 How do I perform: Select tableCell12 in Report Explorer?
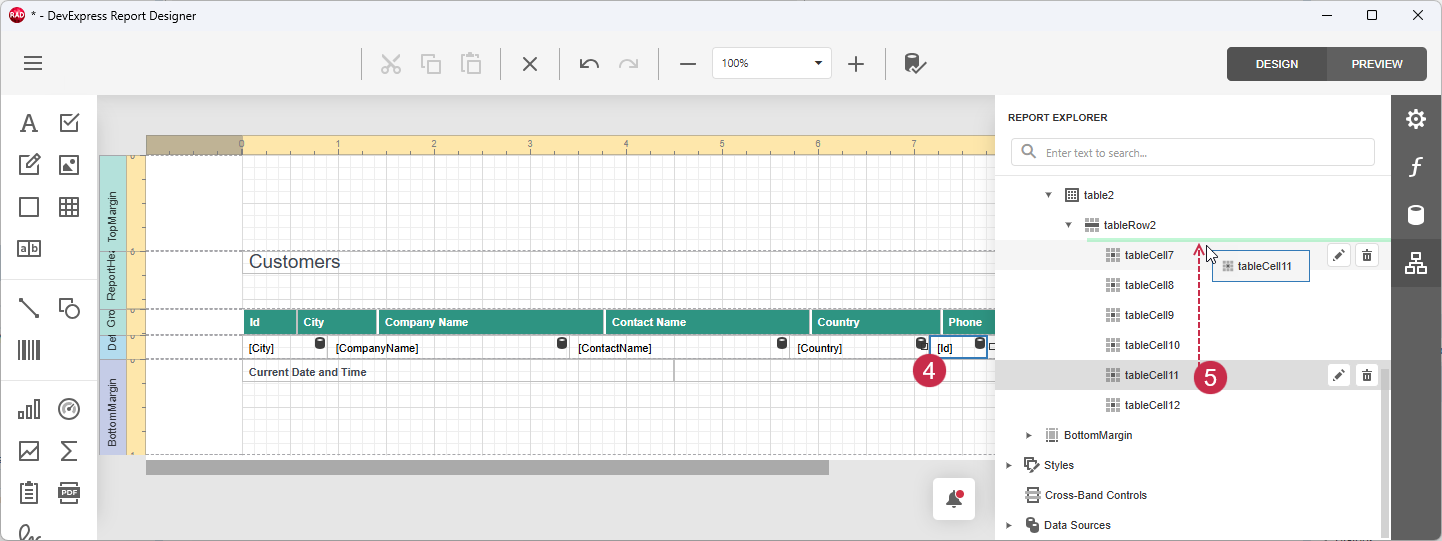point(1152,405)
